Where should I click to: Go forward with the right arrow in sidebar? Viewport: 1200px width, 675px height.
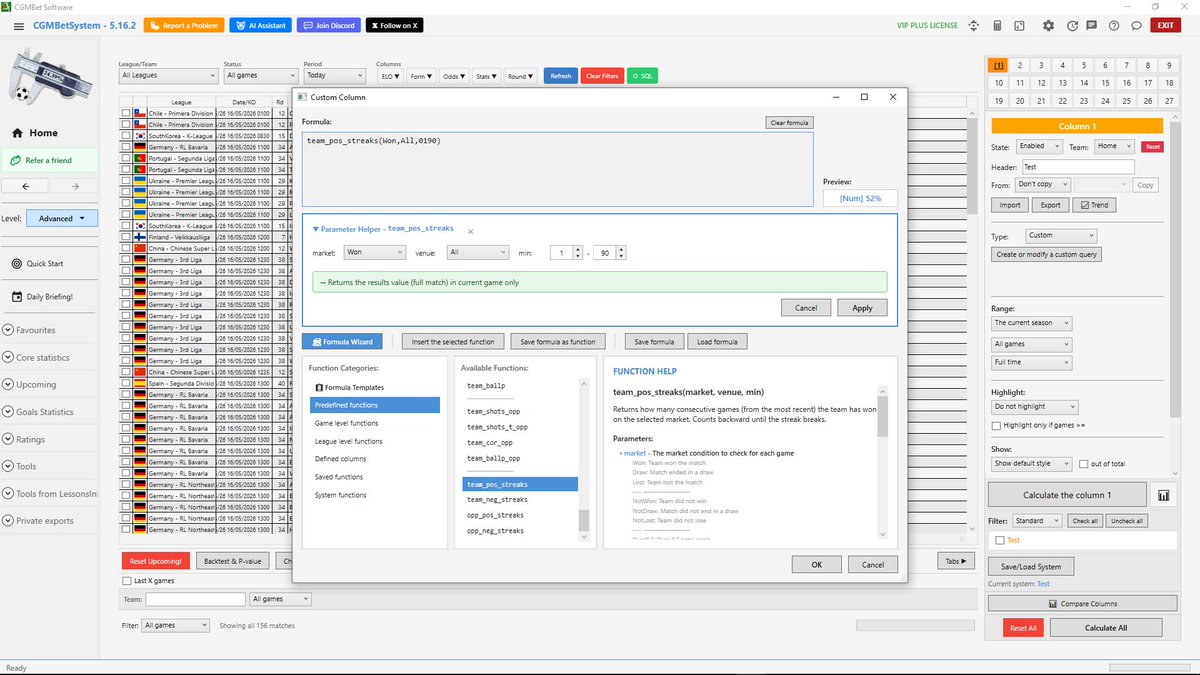coord(75,186)
